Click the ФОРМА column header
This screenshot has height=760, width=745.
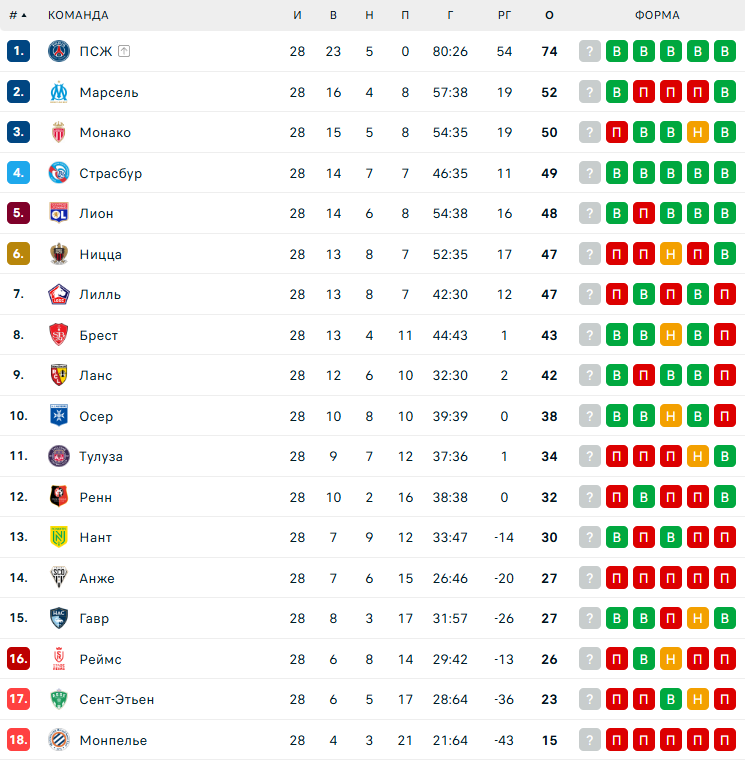657,15
